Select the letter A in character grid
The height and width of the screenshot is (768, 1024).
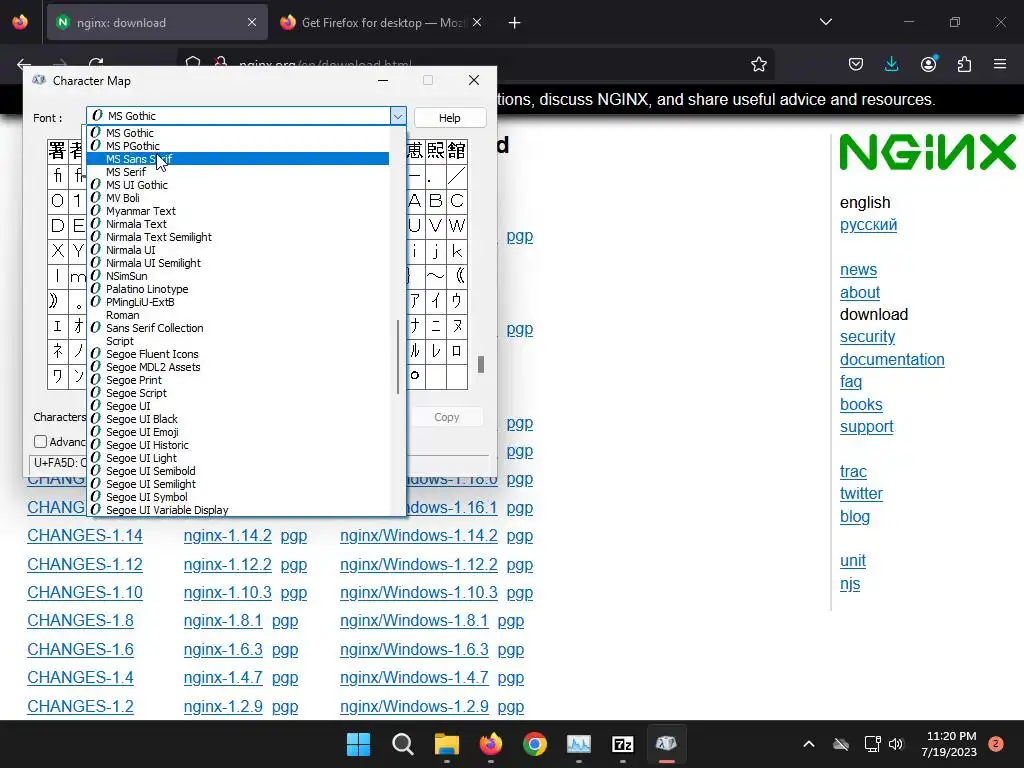click(x=415, y=200)
